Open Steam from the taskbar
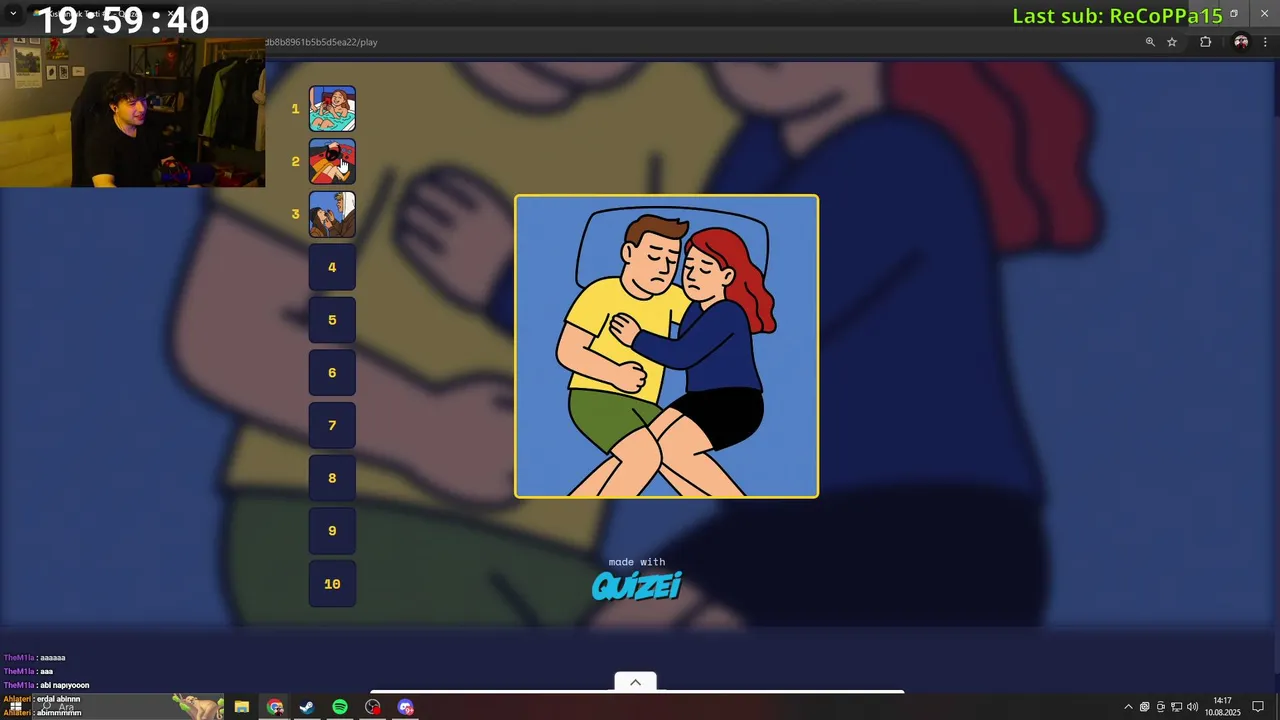This screenshot has height=720, width=1280. 307,707
